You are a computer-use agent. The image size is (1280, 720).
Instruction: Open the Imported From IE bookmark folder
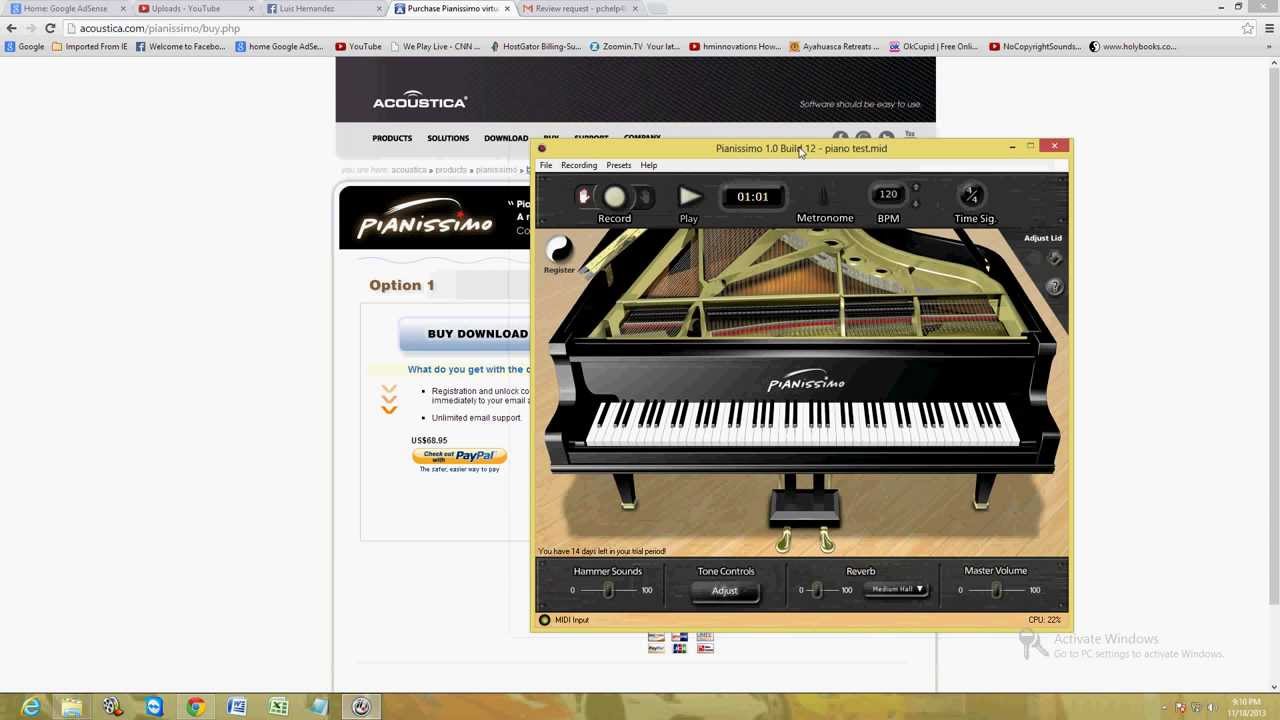coord(90,46)
